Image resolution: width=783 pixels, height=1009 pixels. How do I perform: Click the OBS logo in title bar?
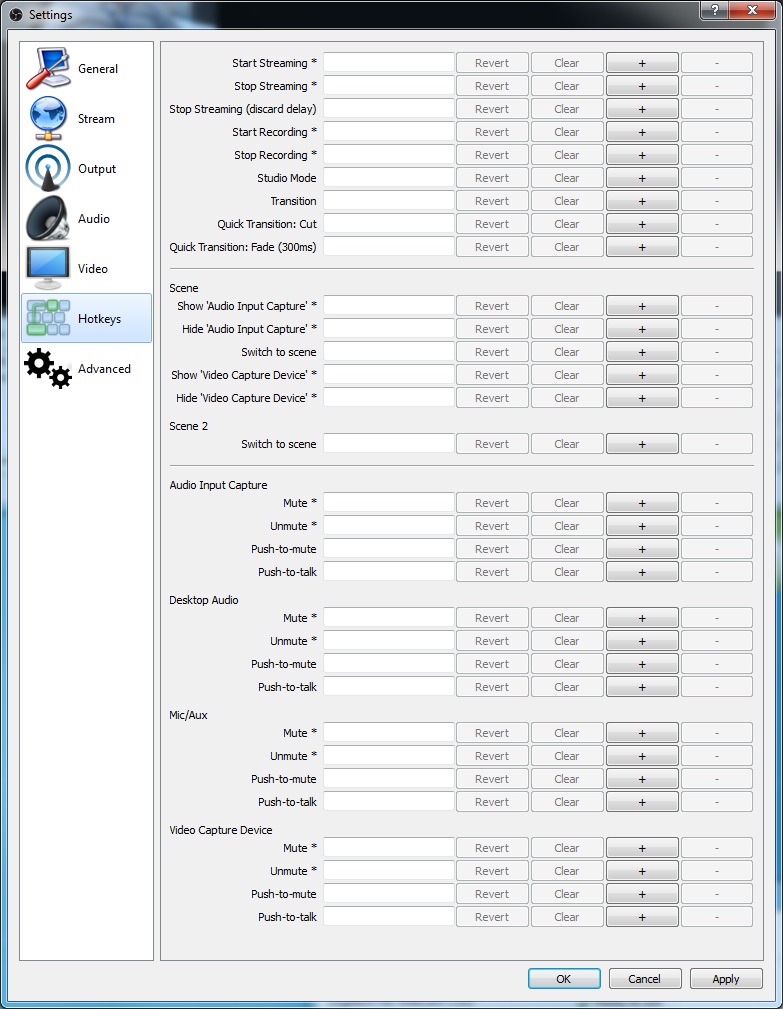[x=16, y=14]
